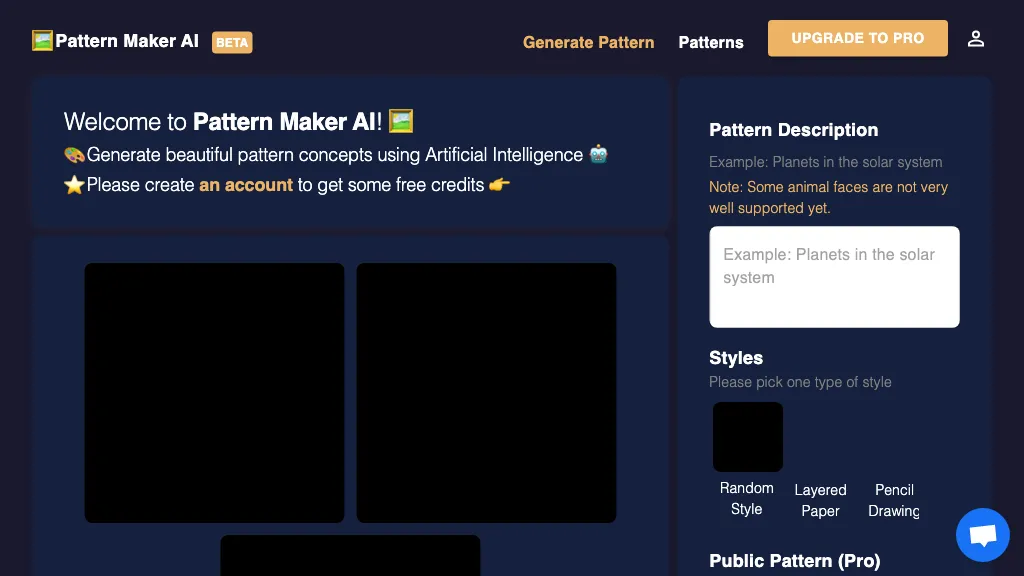The image size is (1024, 576).
Task: Switch to the Patterns page
Action: pyautogui.click(x=711, y=42)
